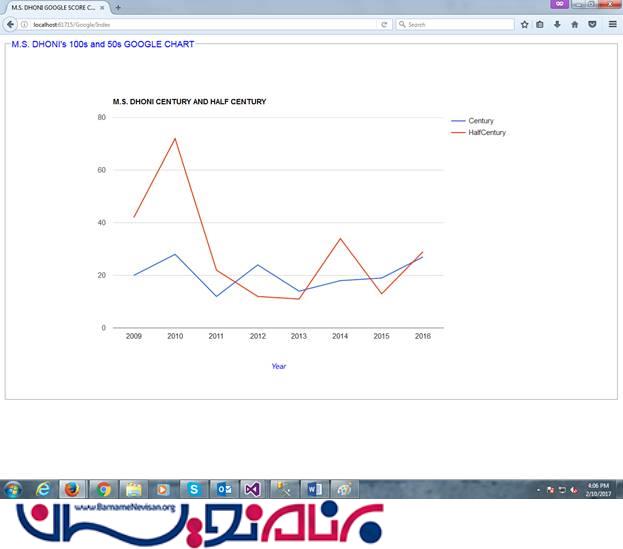
Task: Go back using the browser back arrow
Action: pos(10,24)
